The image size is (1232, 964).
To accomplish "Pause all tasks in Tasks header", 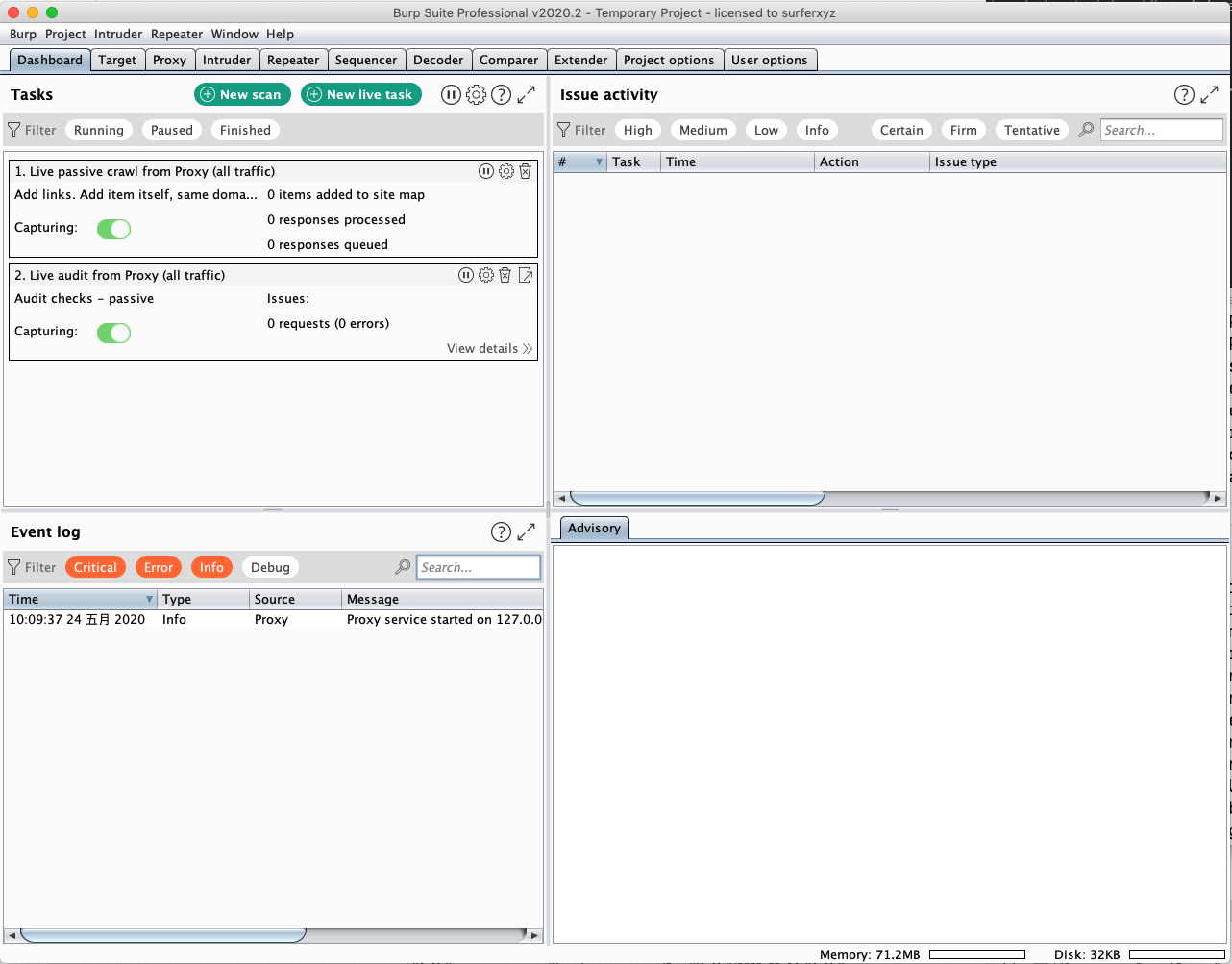I will (x=451, y=94).
